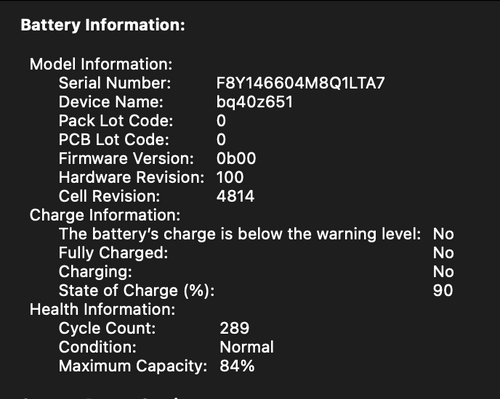Click the Charge Information section label
Image resolution: width=500 pixels, height=399 pixels.
105,215
